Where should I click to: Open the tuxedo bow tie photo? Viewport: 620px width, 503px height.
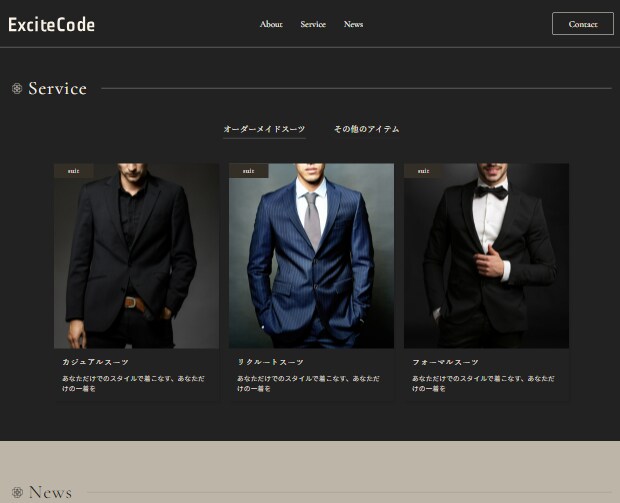tap(486, 256)
